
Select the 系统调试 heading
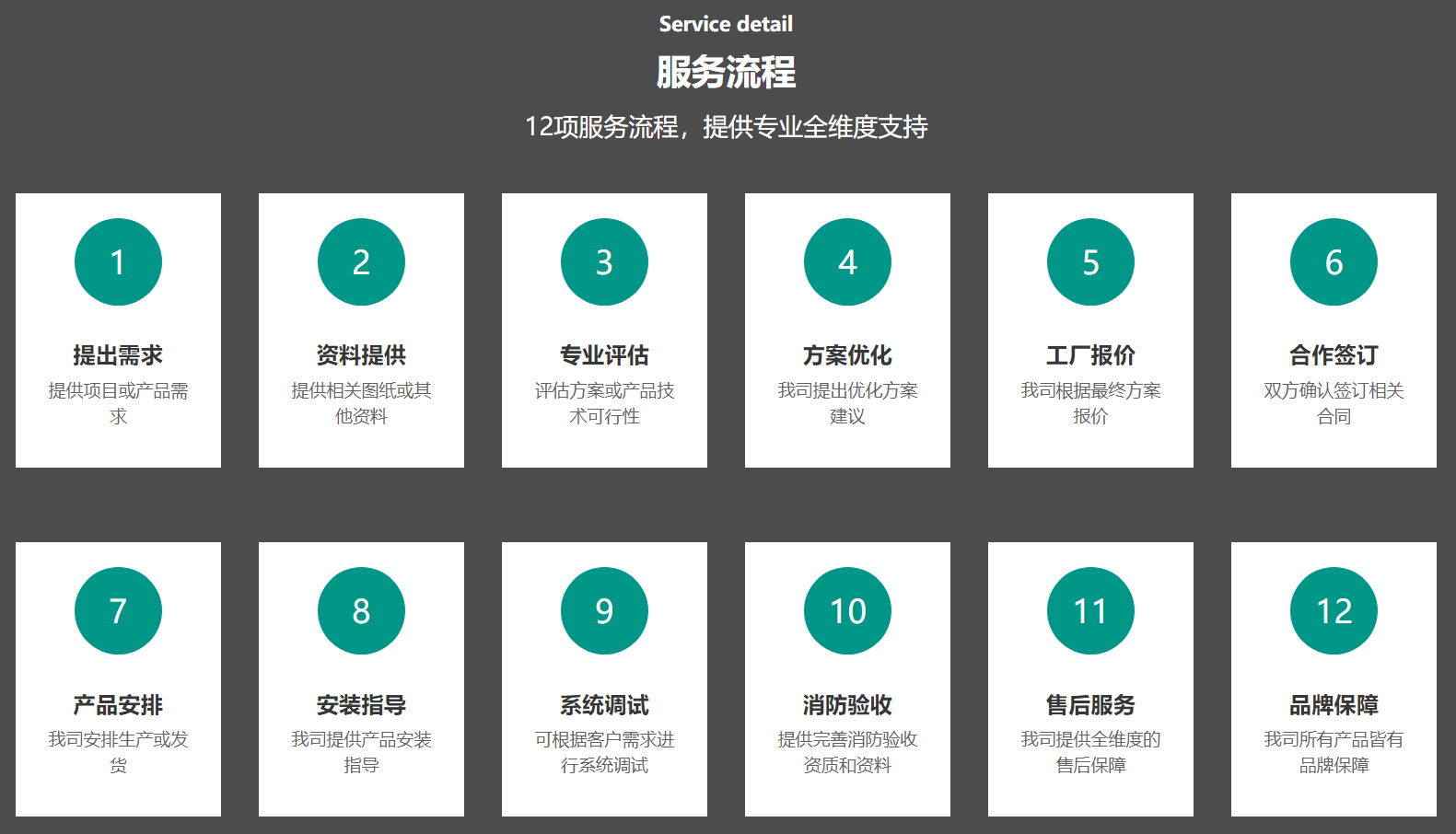604,705
